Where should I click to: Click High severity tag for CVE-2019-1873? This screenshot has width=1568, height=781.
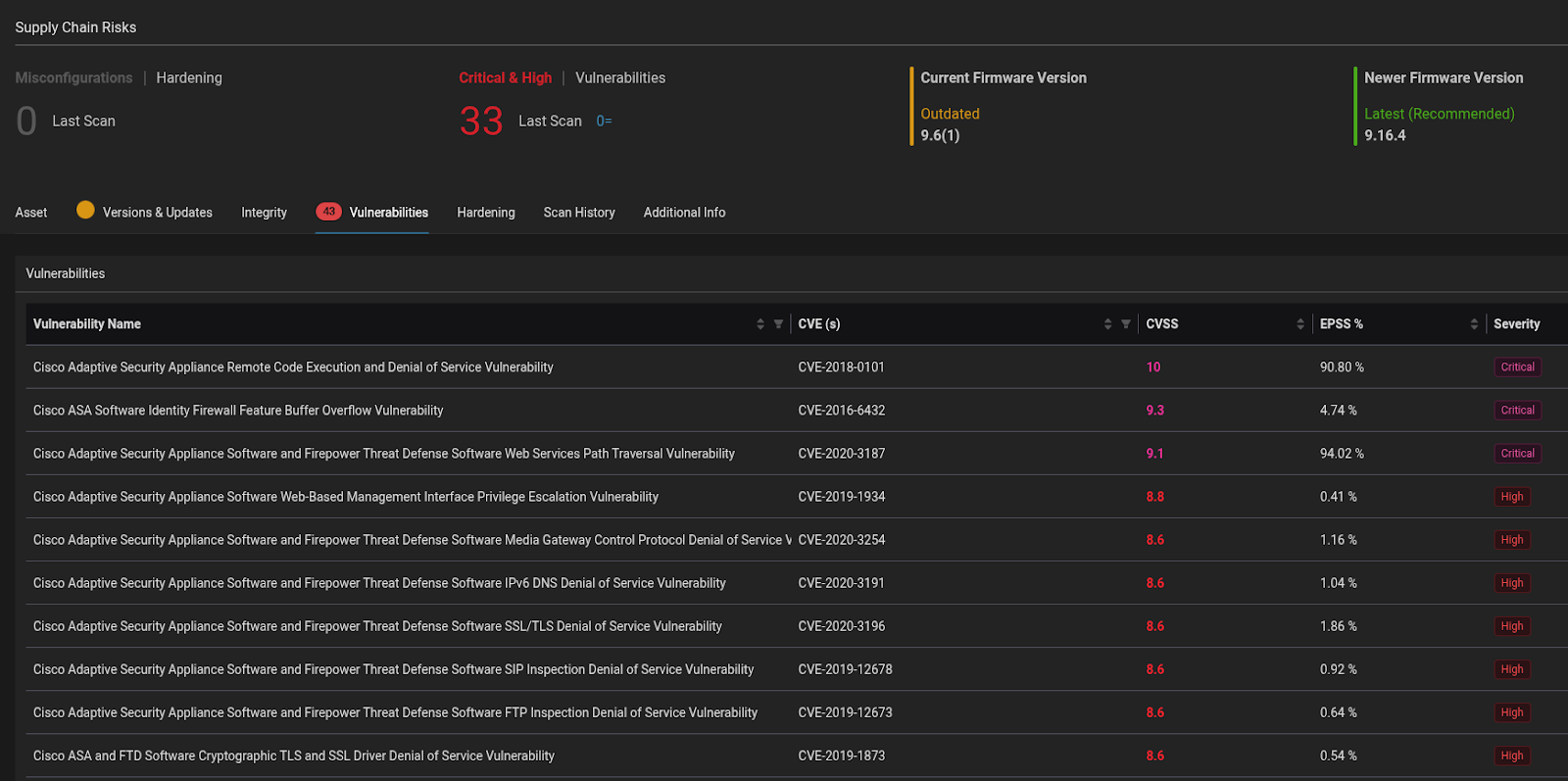[x=1512, y=756]
